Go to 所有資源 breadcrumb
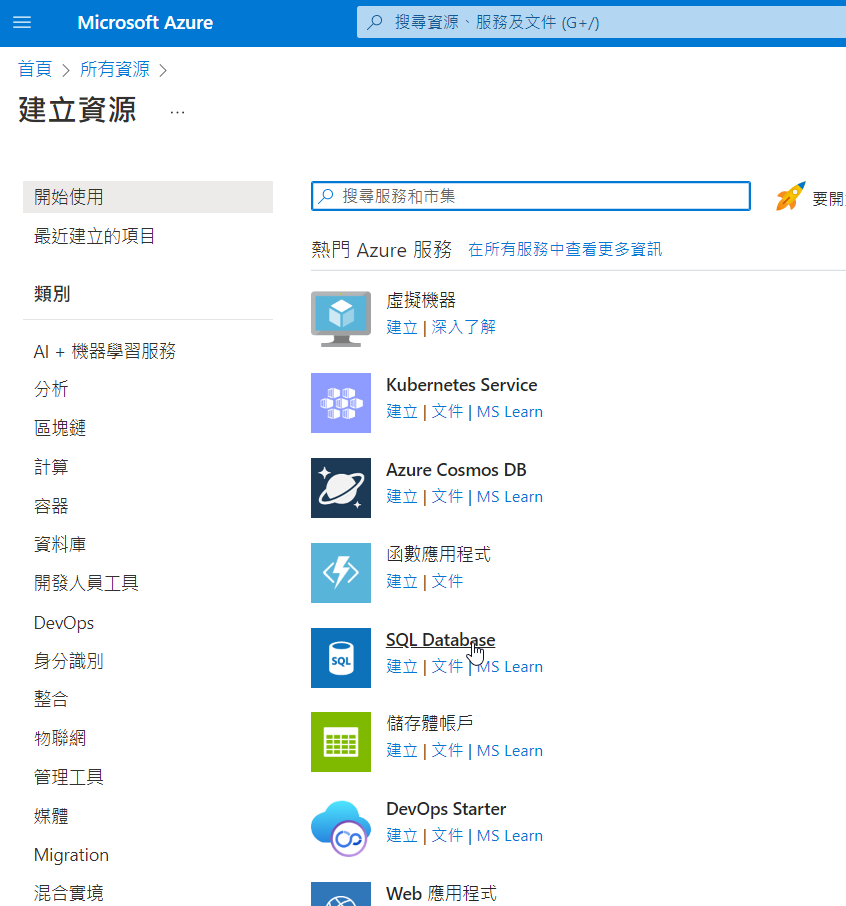The height and width of the screenshot is (906, 846). coord(114,69)
